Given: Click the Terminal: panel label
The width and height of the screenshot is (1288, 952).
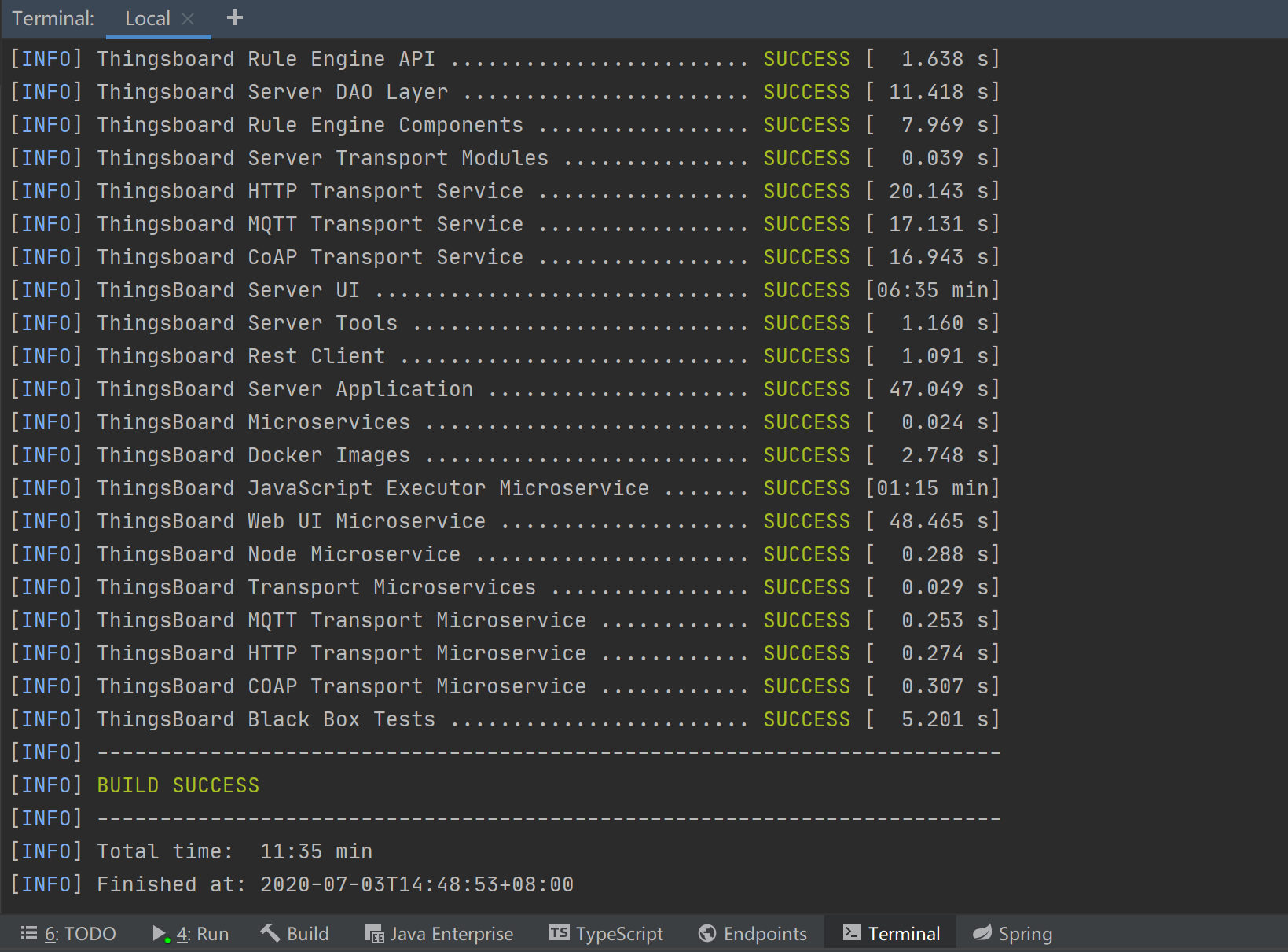Looking at the screenshot, I should point(53,19).
